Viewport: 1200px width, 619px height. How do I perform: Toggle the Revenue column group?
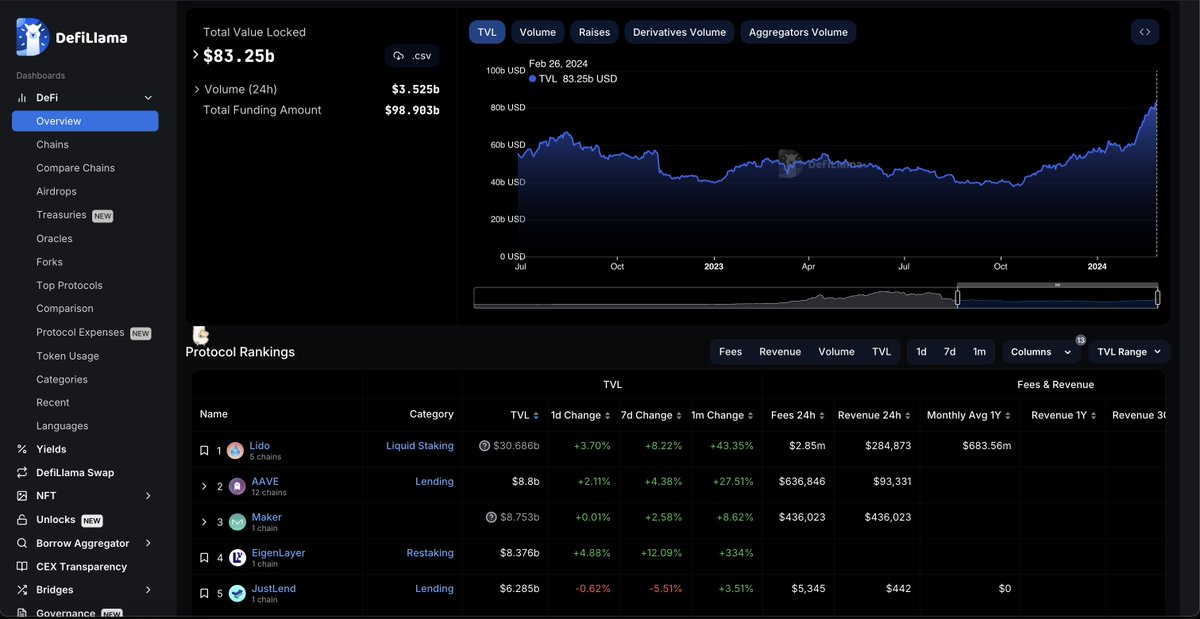[780, 352]
